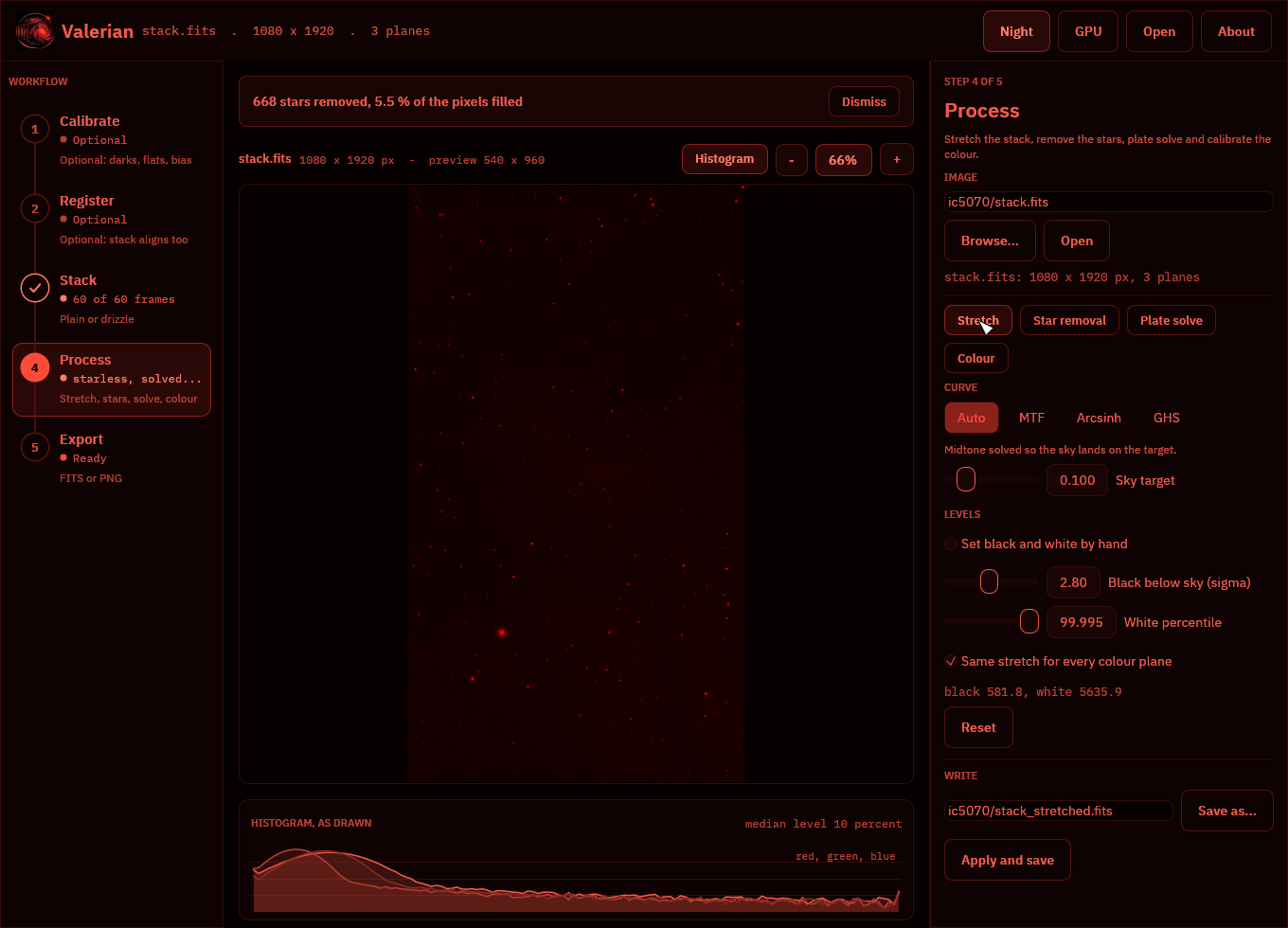Zoom out the preview with minus button

point(792,160)
